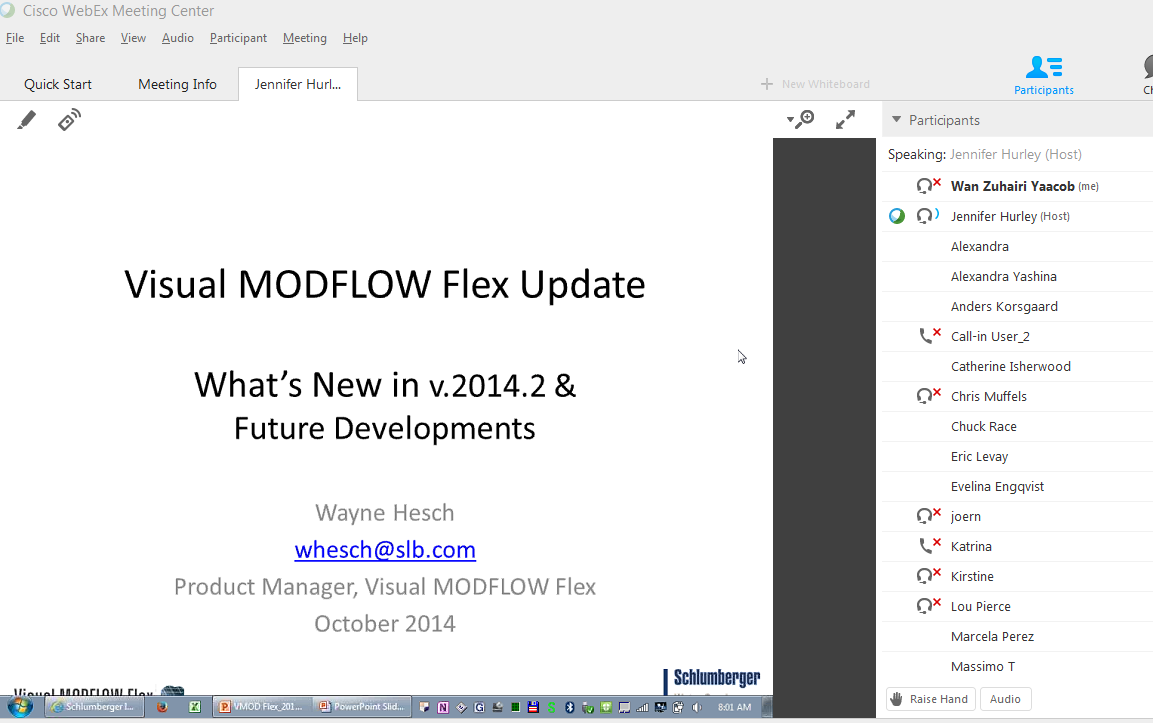1153x723 pixels.
Task: Collapse the Participants panel triangle
Action: [896, 119]
